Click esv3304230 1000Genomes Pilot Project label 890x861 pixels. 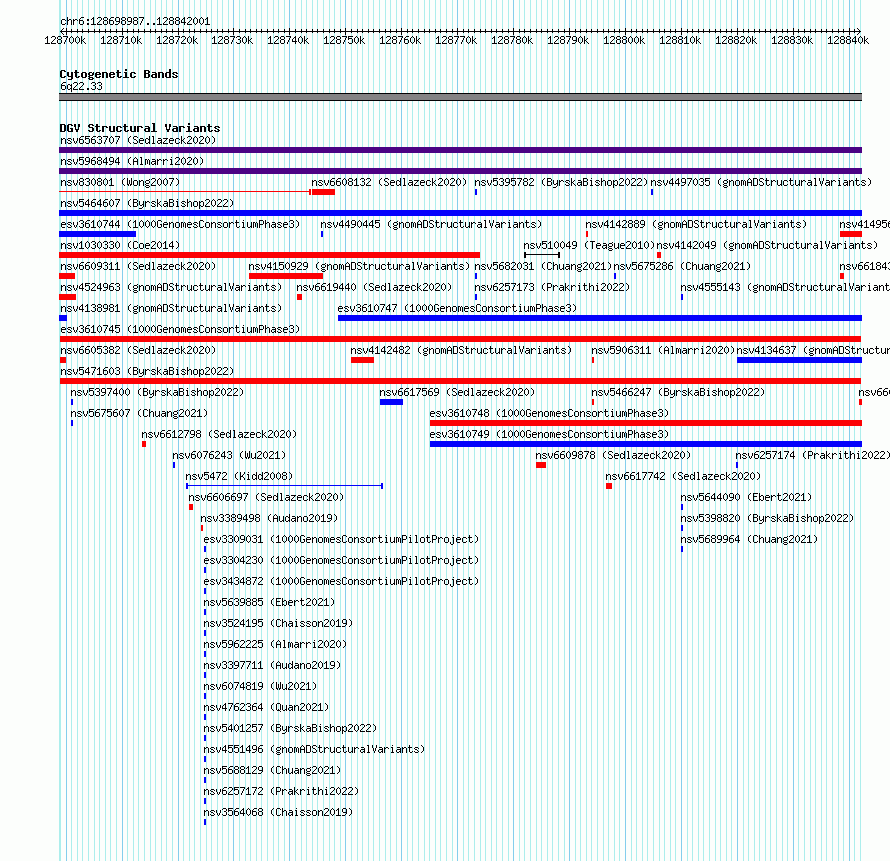point(341,560)
